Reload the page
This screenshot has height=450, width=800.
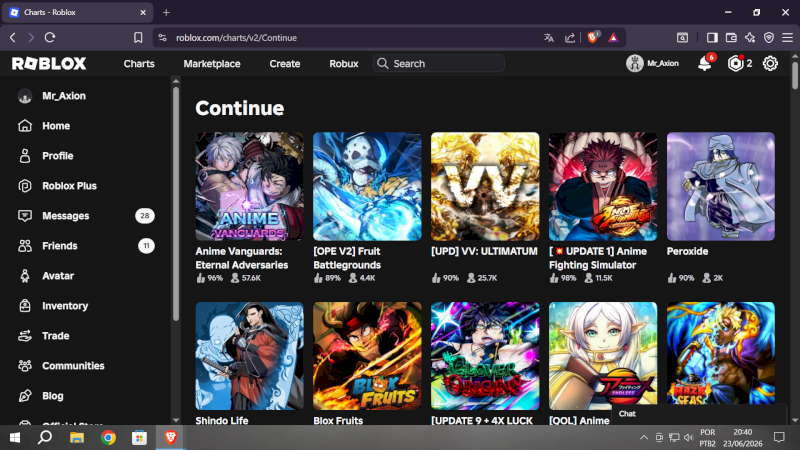point(50,37)
